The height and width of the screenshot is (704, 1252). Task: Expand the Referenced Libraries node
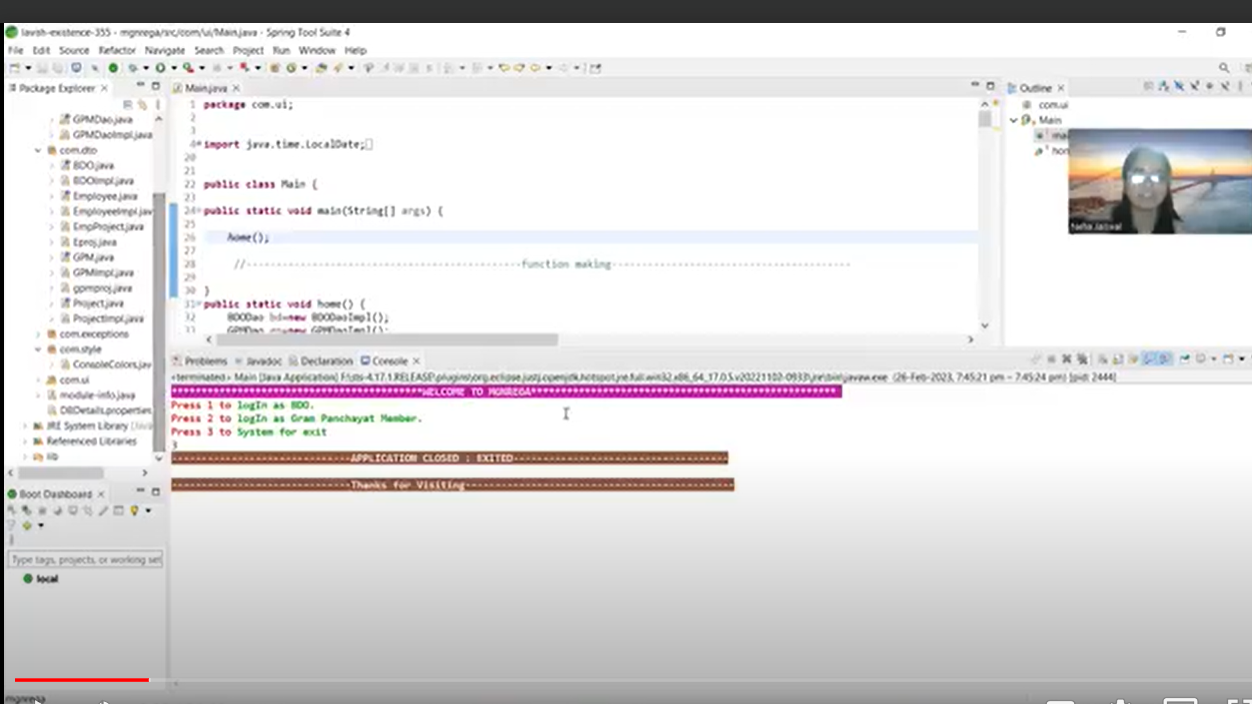click(27, 441)
